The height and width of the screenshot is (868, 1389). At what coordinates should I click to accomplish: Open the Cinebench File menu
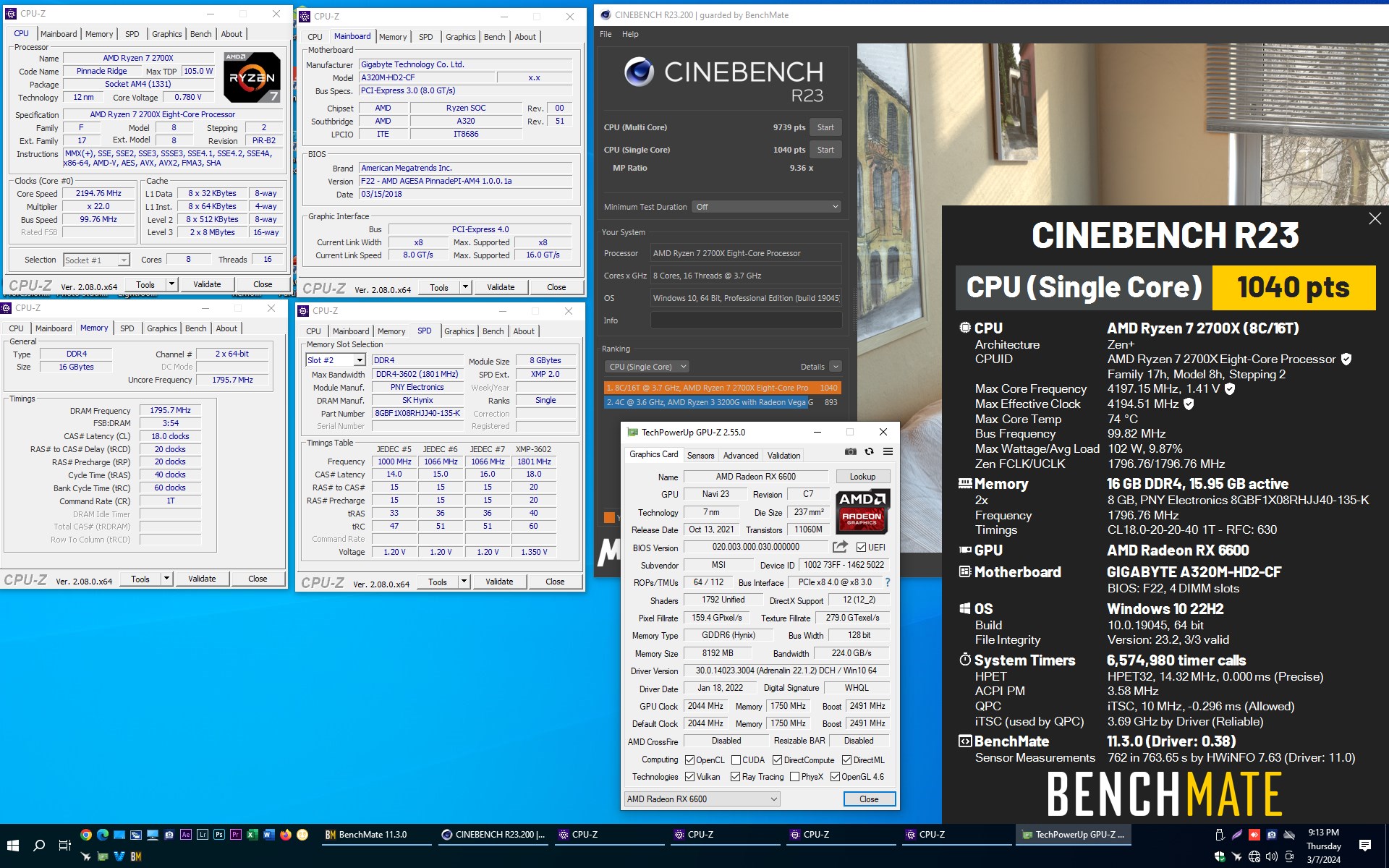click(x=606, y=34)
